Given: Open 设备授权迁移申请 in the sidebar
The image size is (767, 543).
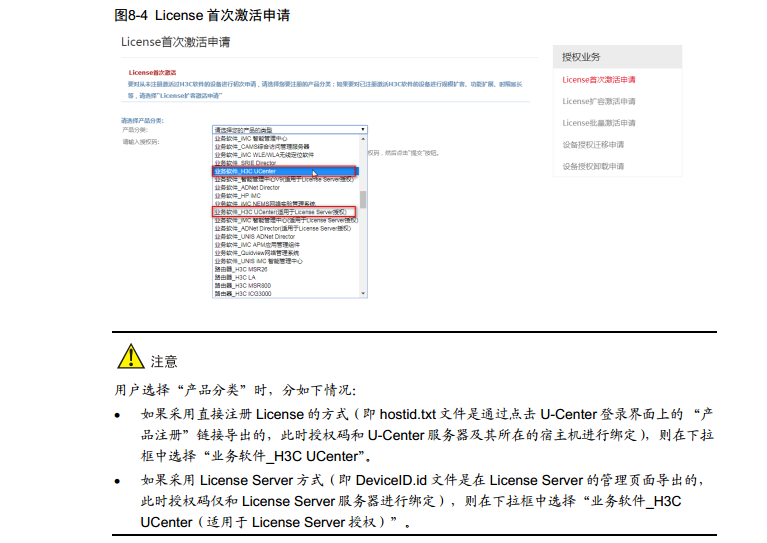Looking at the screenshot, I should [593, 144].
